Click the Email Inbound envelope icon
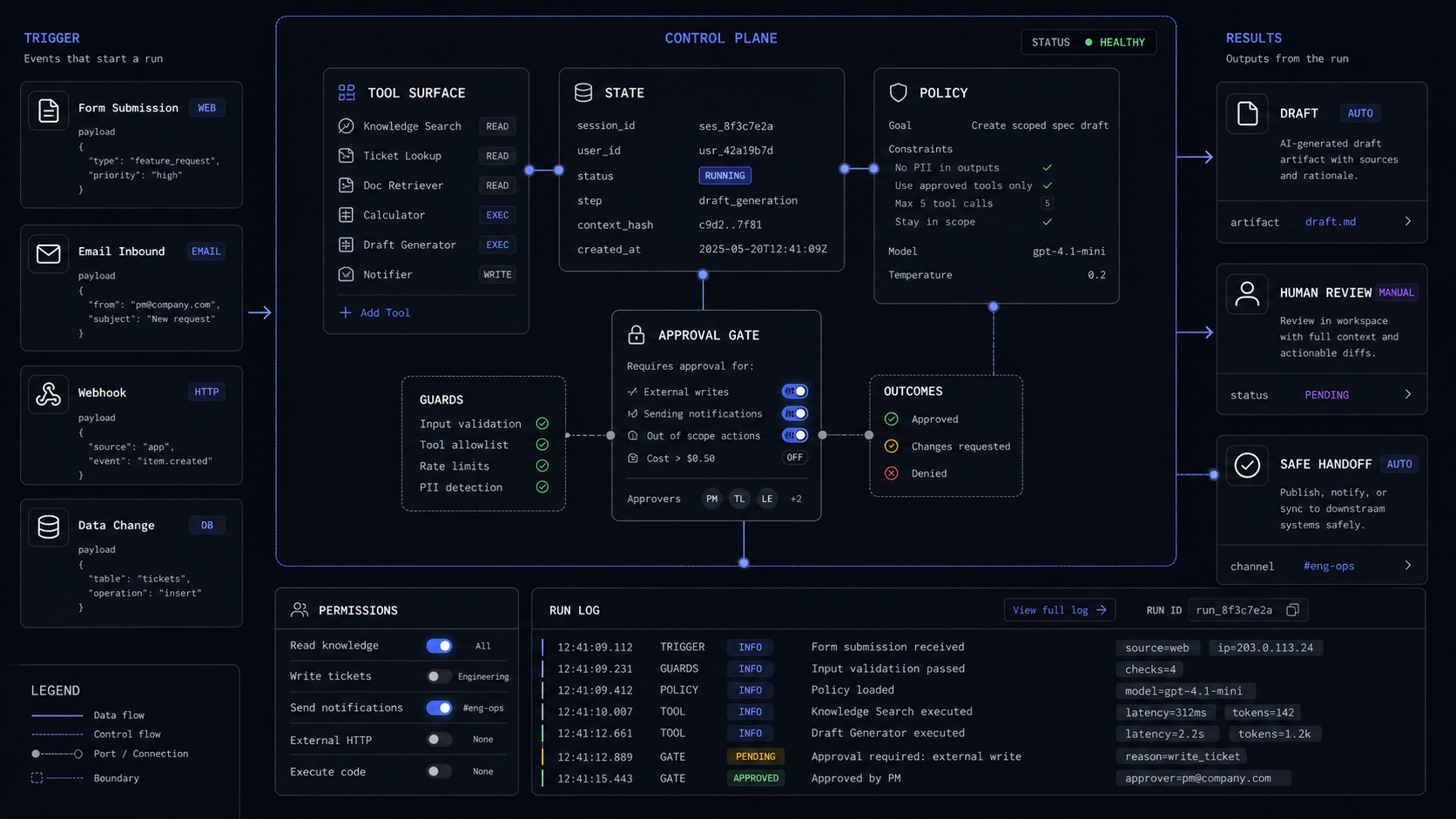The image size is (1456, 819). pos(49,254)
